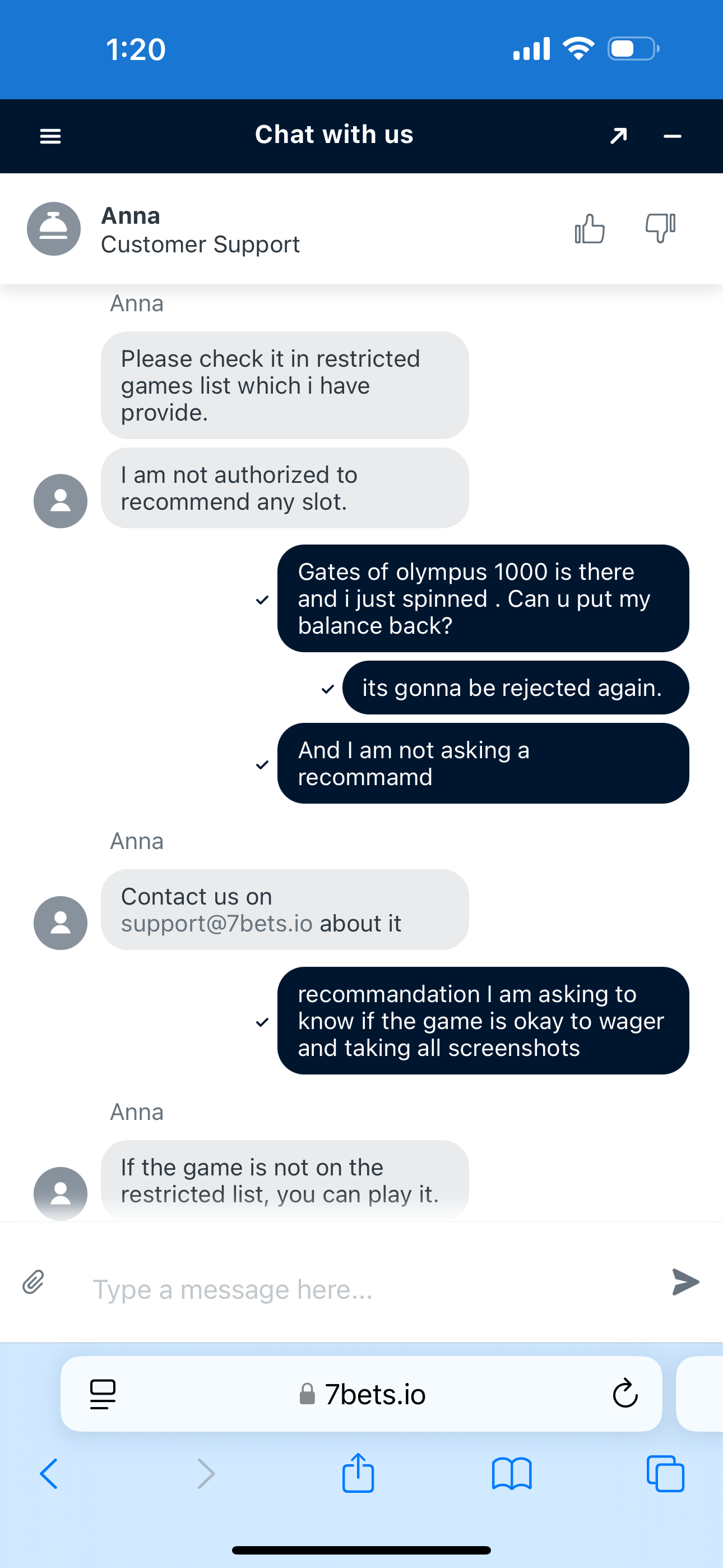723x1568 pixels.
Task: Show Safari open tabs
Action: (665, 1474)
